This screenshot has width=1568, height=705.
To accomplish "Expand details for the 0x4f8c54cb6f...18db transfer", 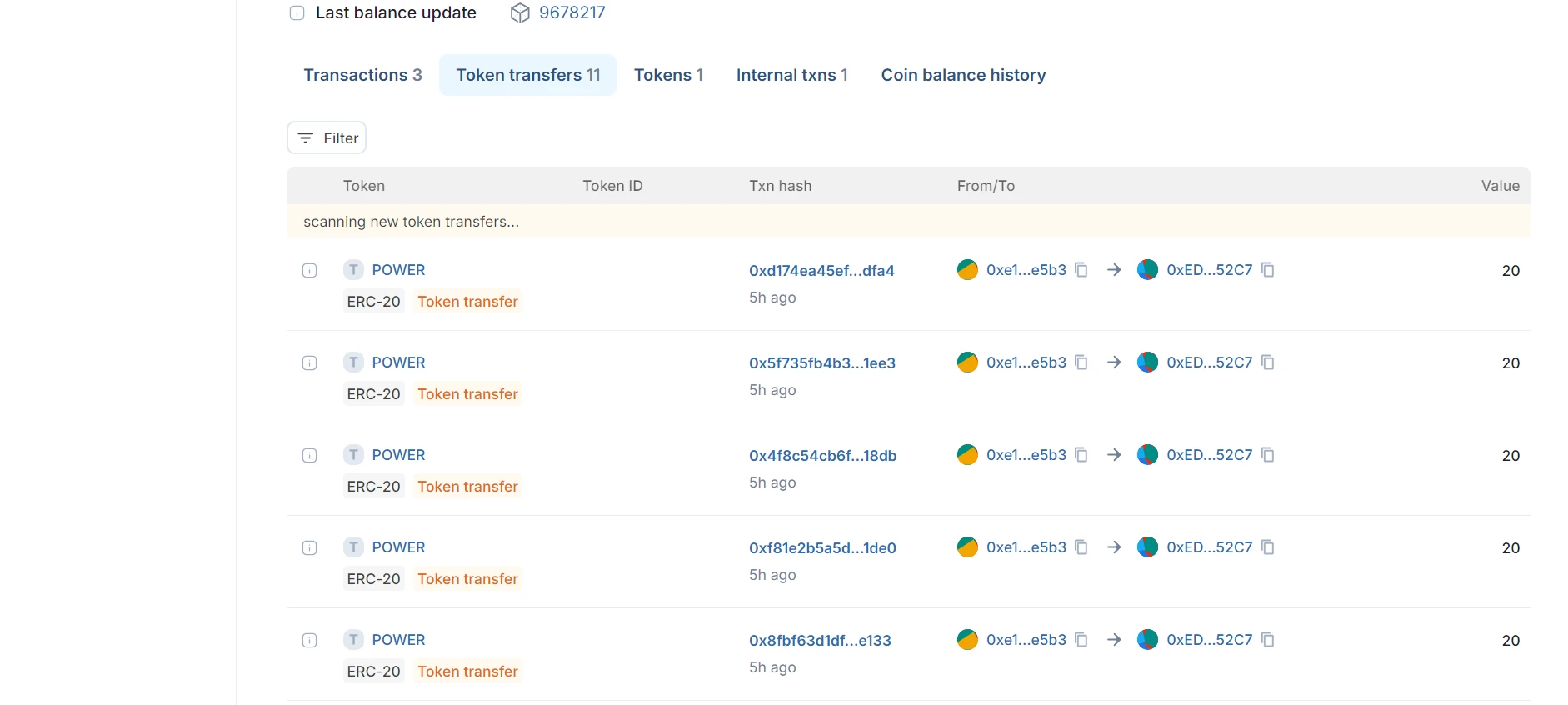I will (x=309, y=455).
